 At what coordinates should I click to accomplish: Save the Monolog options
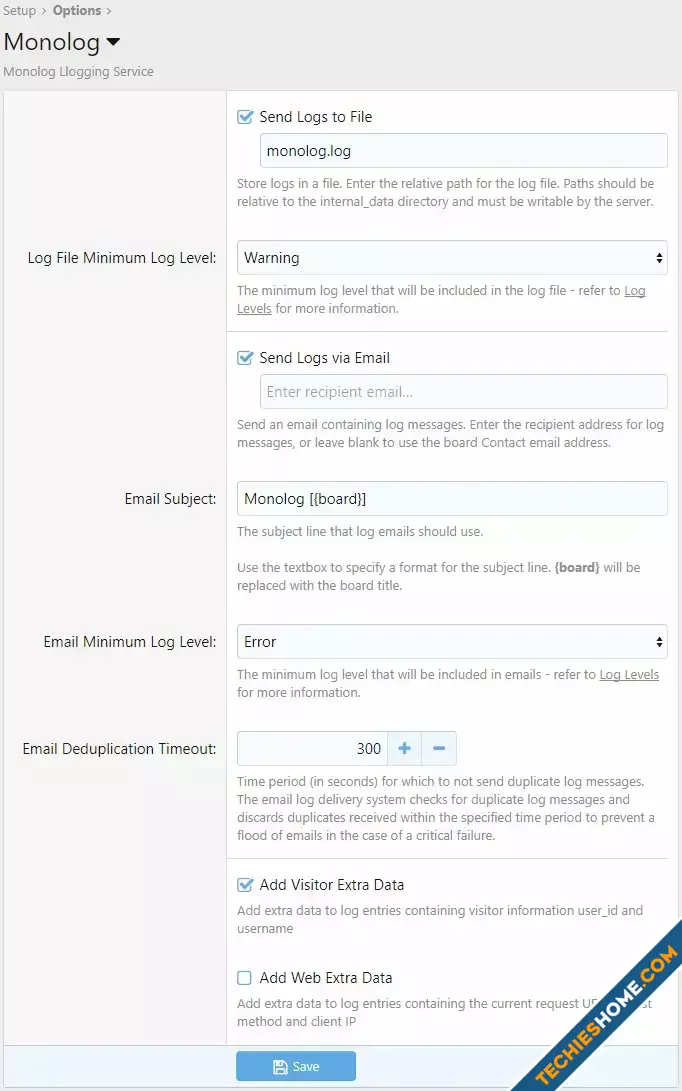296,1067
